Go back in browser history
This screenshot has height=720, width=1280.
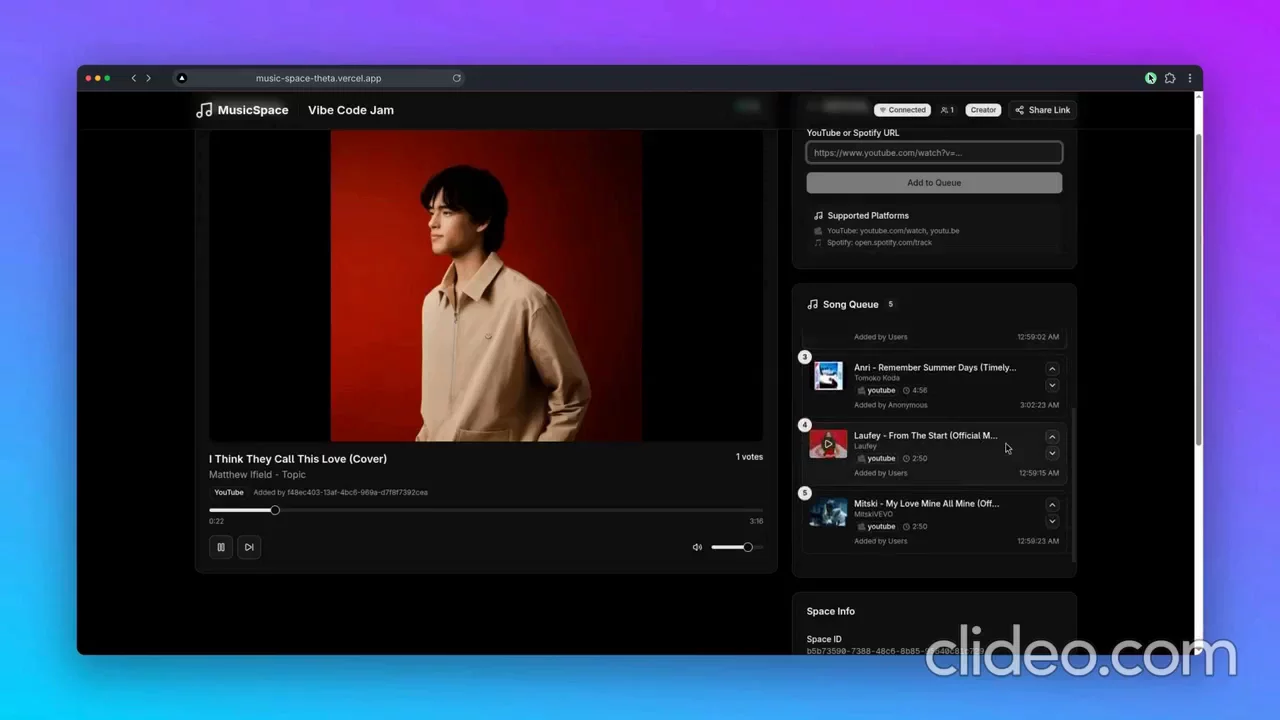pyautogui.click(x=134, y=78)
